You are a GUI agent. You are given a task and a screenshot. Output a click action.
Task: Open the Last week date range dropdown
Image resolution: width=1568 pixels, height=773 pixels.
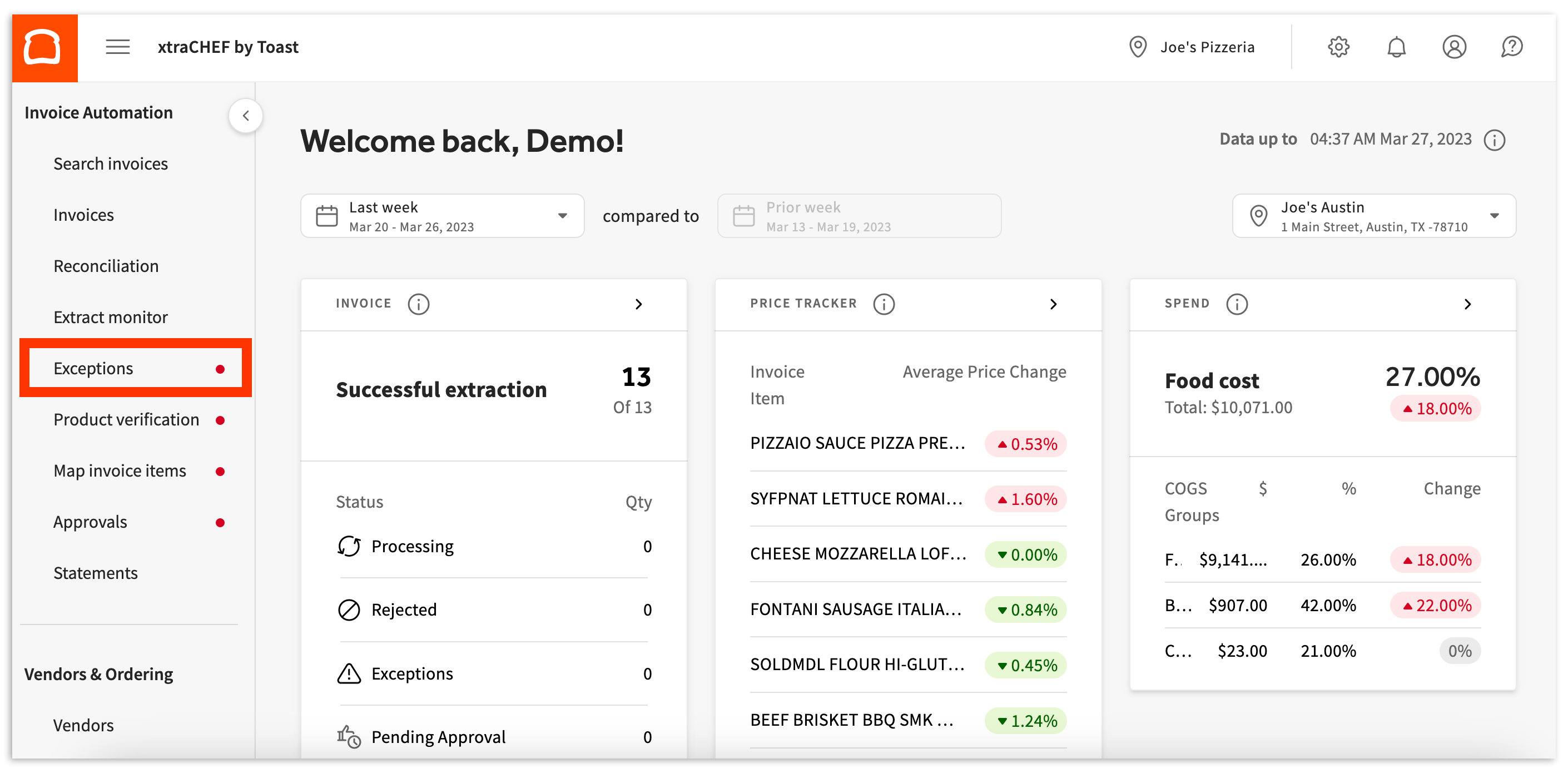(x=563, y=215)
